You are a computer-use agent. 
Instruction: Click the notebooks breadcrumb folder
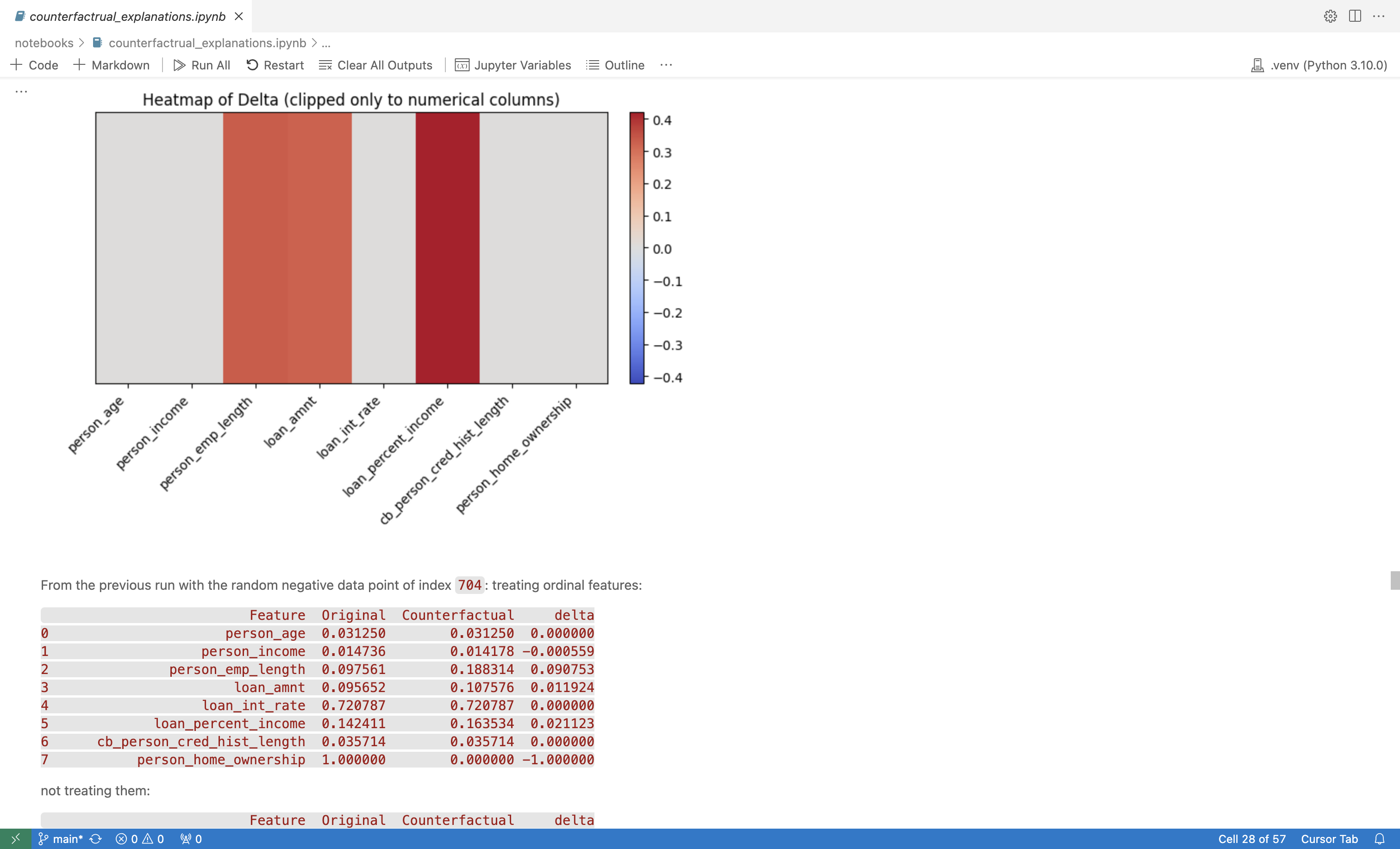(x=44, y=43)
